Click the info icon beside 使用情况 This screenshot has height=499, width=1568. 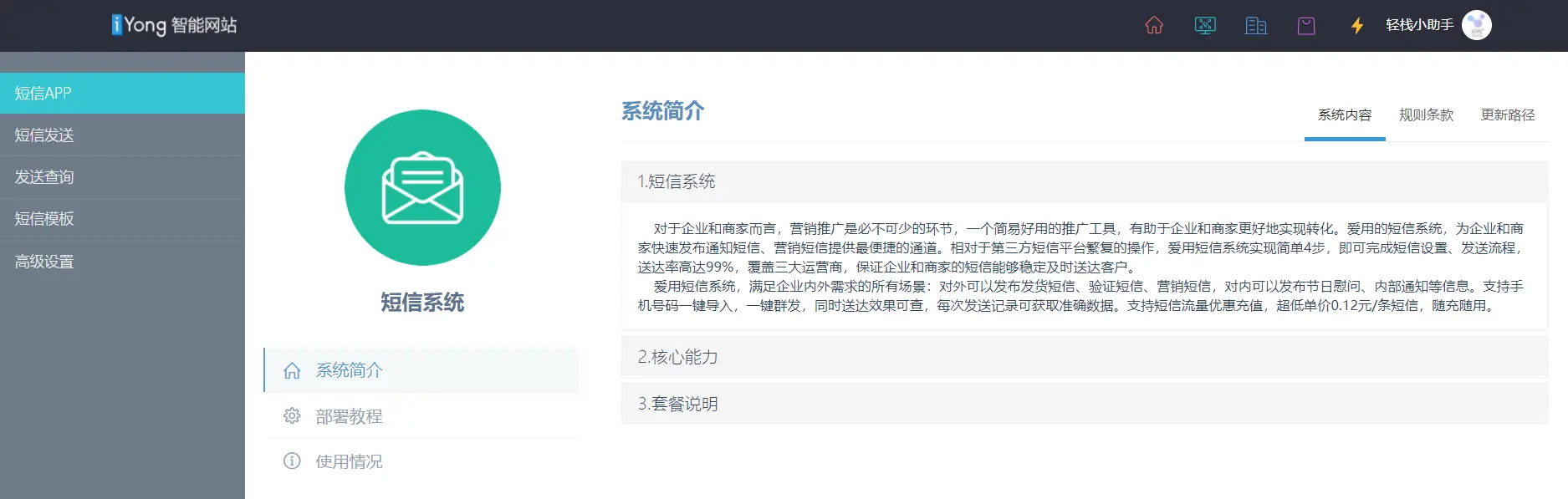[292, 461]
